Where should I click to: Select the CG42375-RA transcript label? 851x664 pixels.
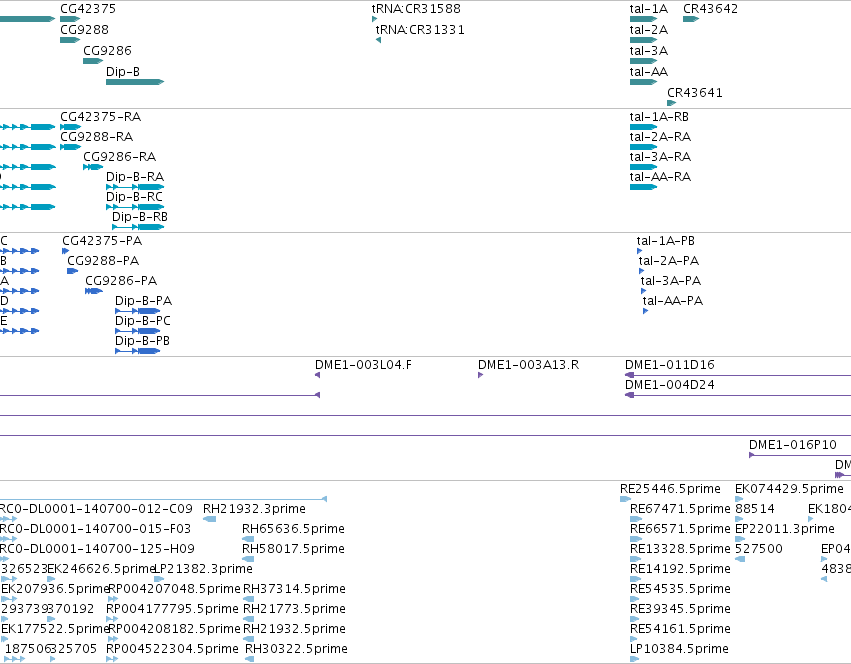tap(100, 117)
